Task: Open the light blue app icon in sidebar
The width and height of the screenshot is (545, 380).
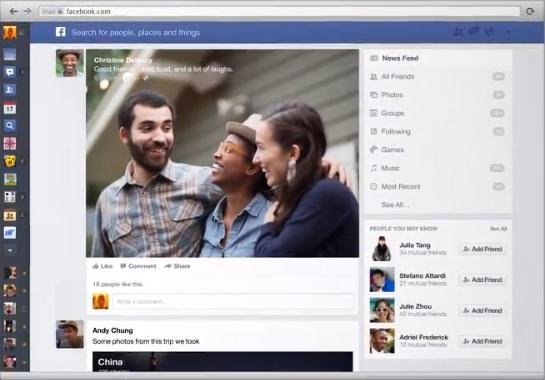Action: click(x=10, y=233)
